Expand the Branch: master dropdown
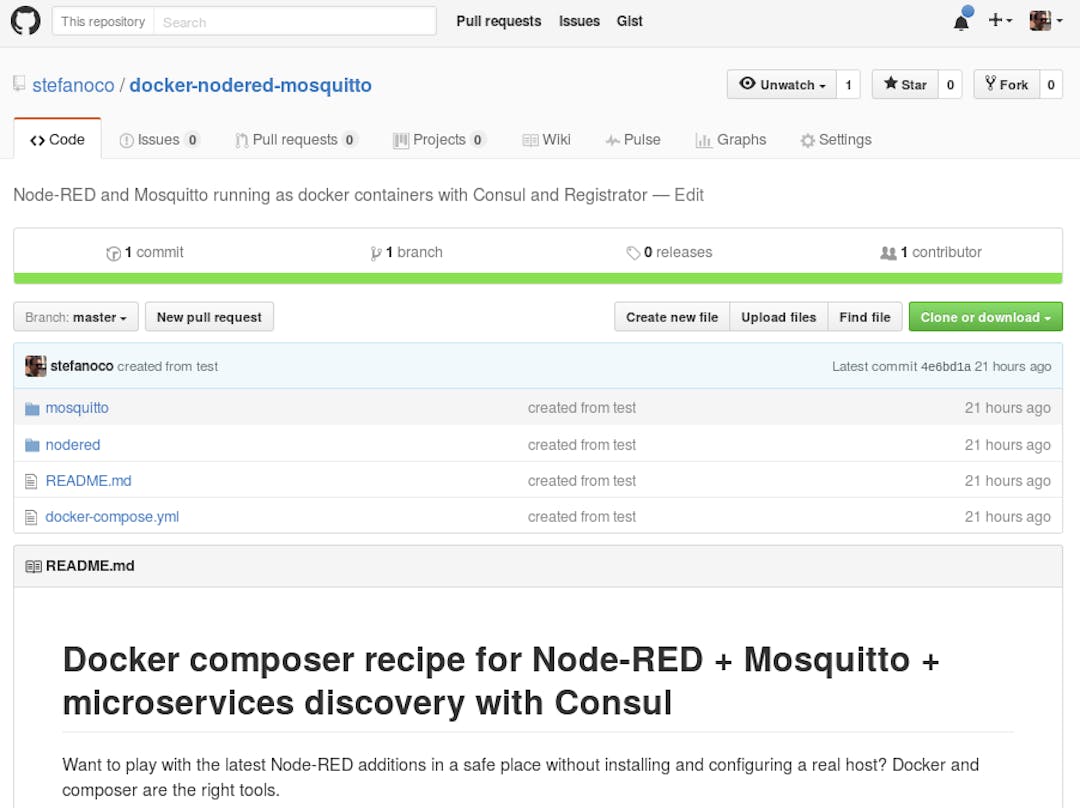This screenshot has height=808, width=1080. click(x=75, y=317)
